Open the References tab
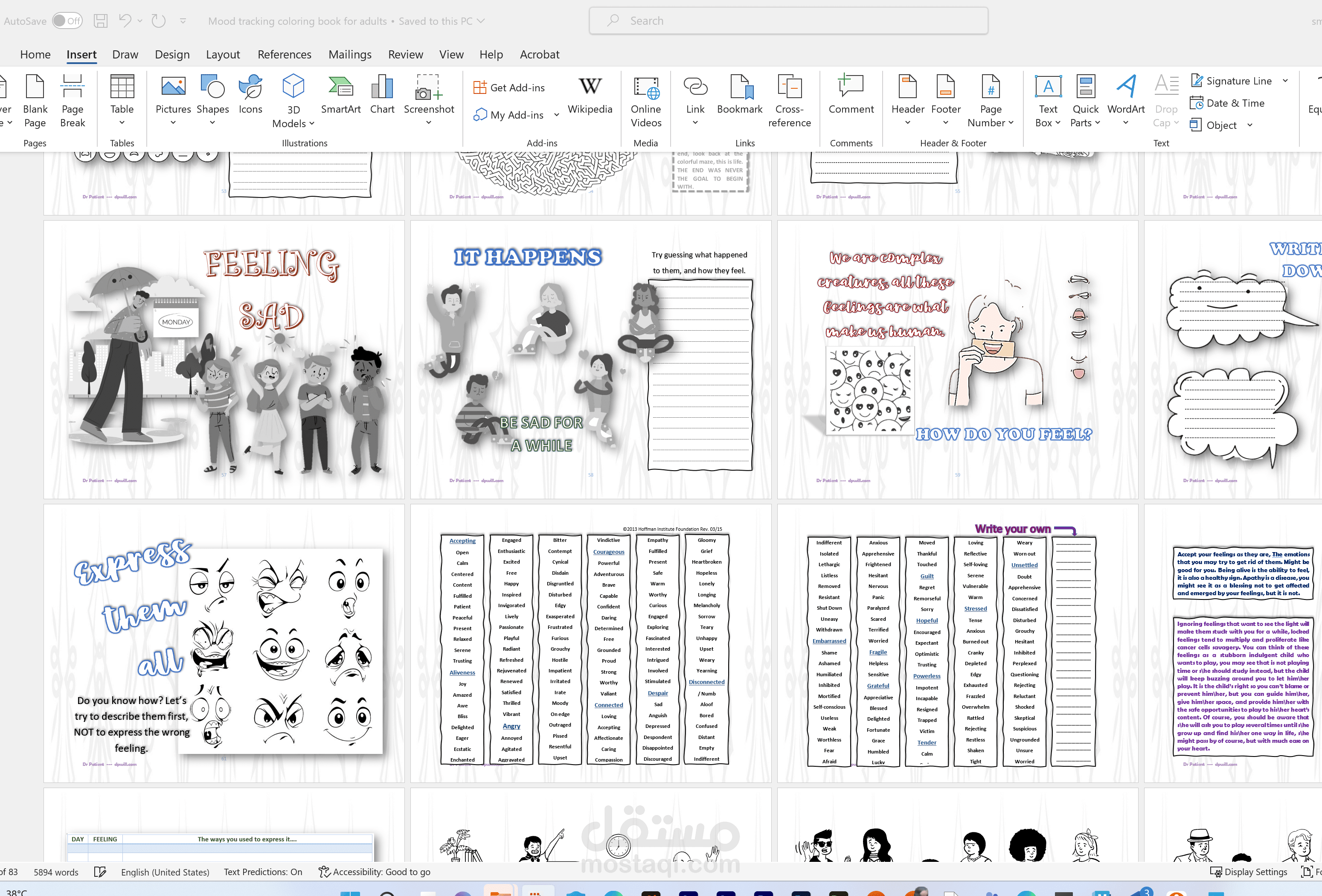The image size is (1322, 896). [x=284, y=55]
